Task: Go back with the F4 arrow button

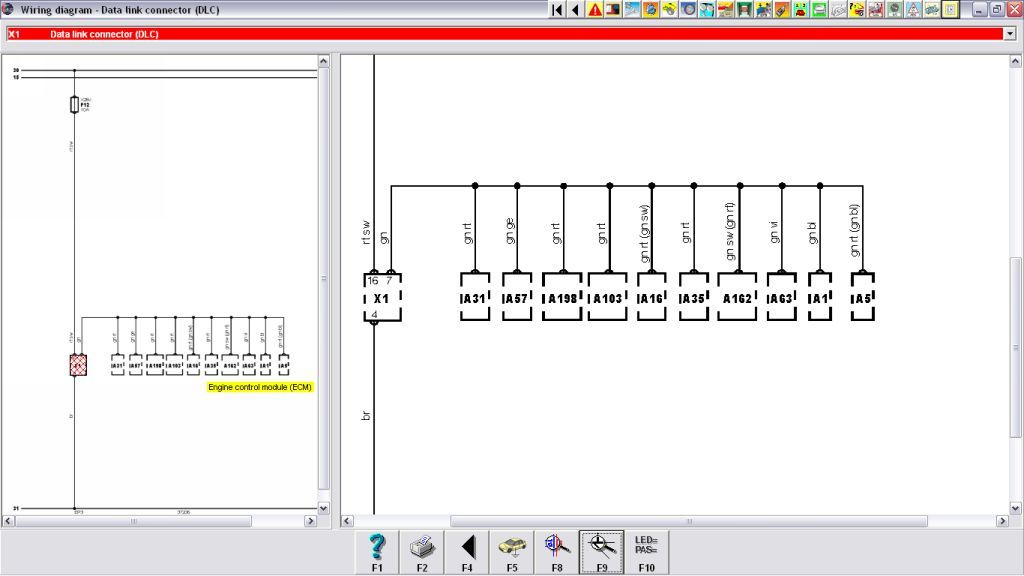Action: tap(467, 552)
